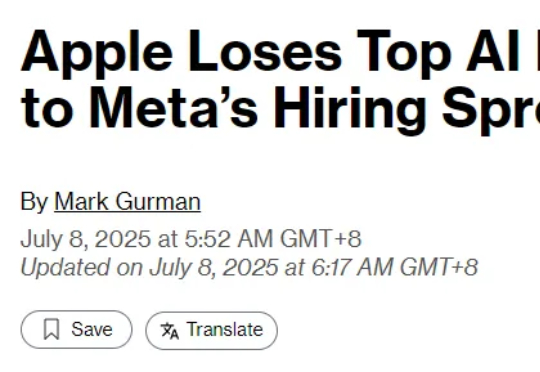Click the bookmark icon inside Save
540x372 pixels.
(x=52, y=329)
